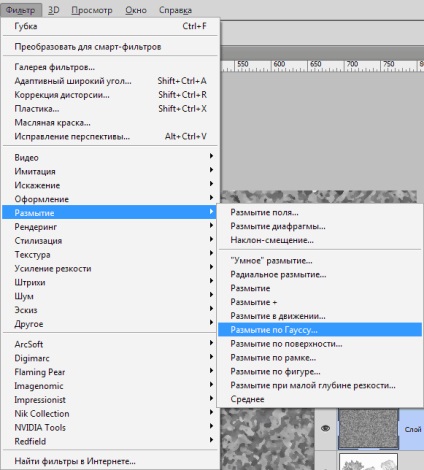
Task: Toggle visibility eye of noise layer
Action: [x=325, y=428]
